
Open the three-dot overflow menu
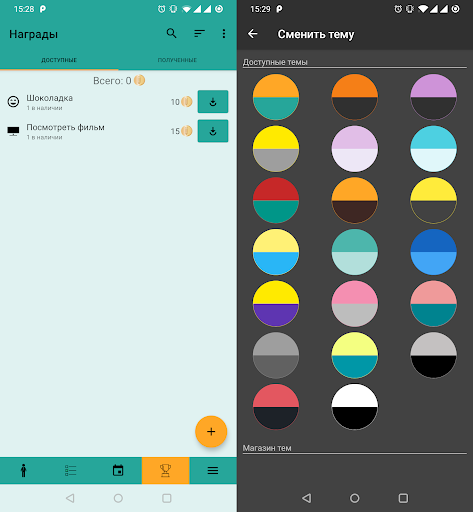(224, 33)
